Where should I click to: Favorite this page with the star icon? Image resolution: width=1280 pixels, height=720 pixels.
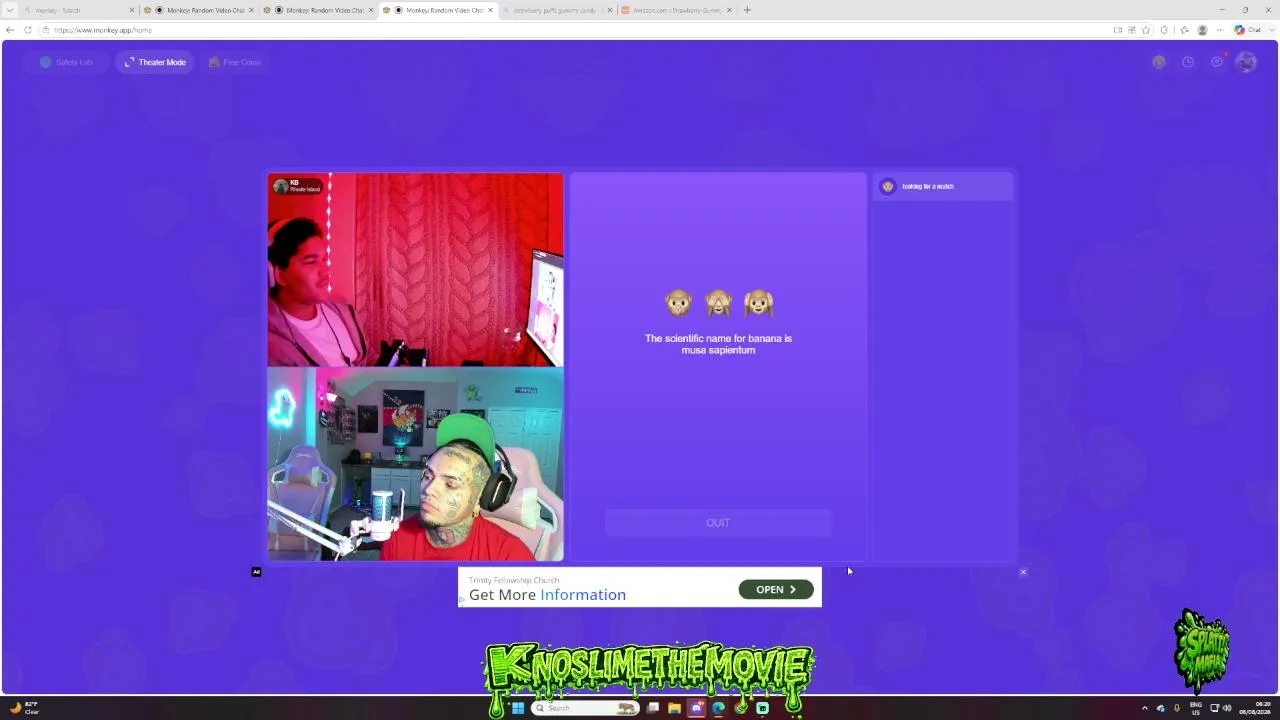1146,30
